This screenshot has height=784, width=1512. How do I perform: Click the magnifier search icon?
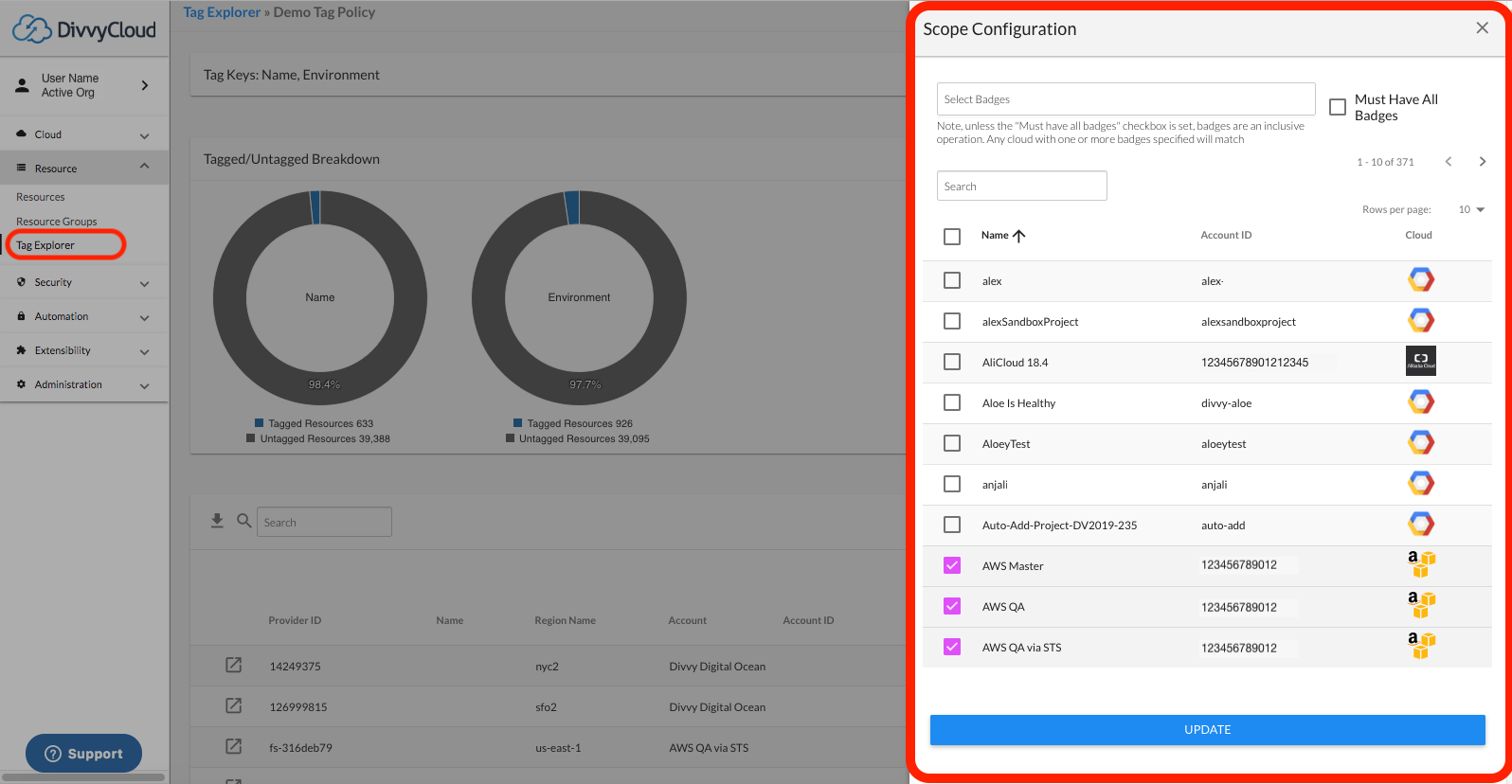(243, 521)
